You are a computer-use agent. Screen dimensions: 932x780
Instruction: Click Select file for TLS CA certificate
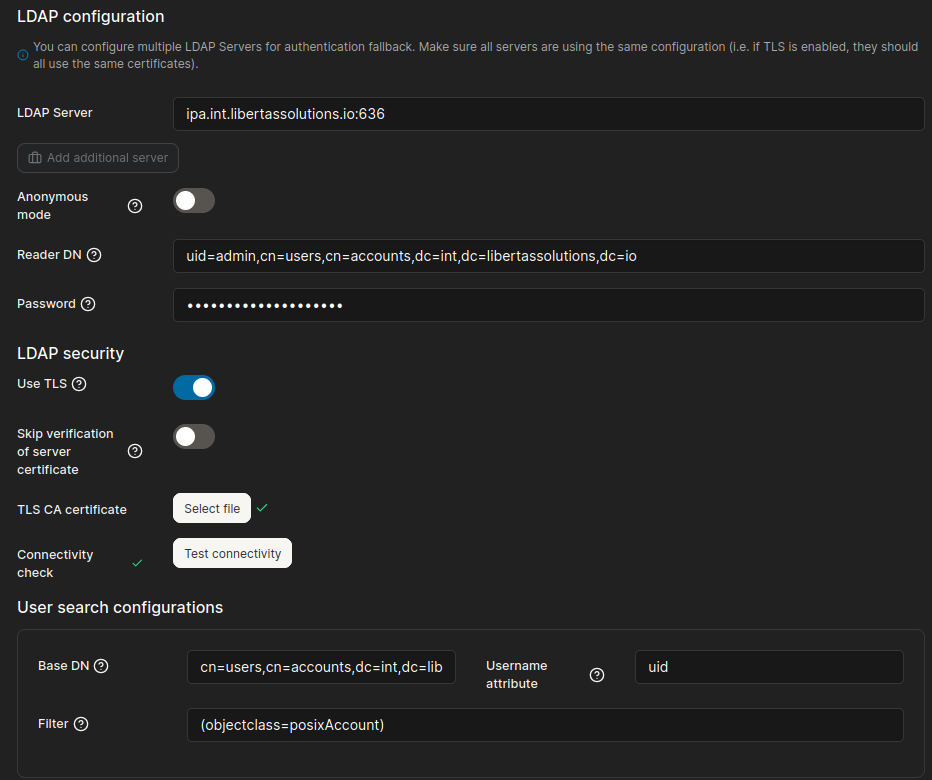pyautogui.click(x=211, y=508)
